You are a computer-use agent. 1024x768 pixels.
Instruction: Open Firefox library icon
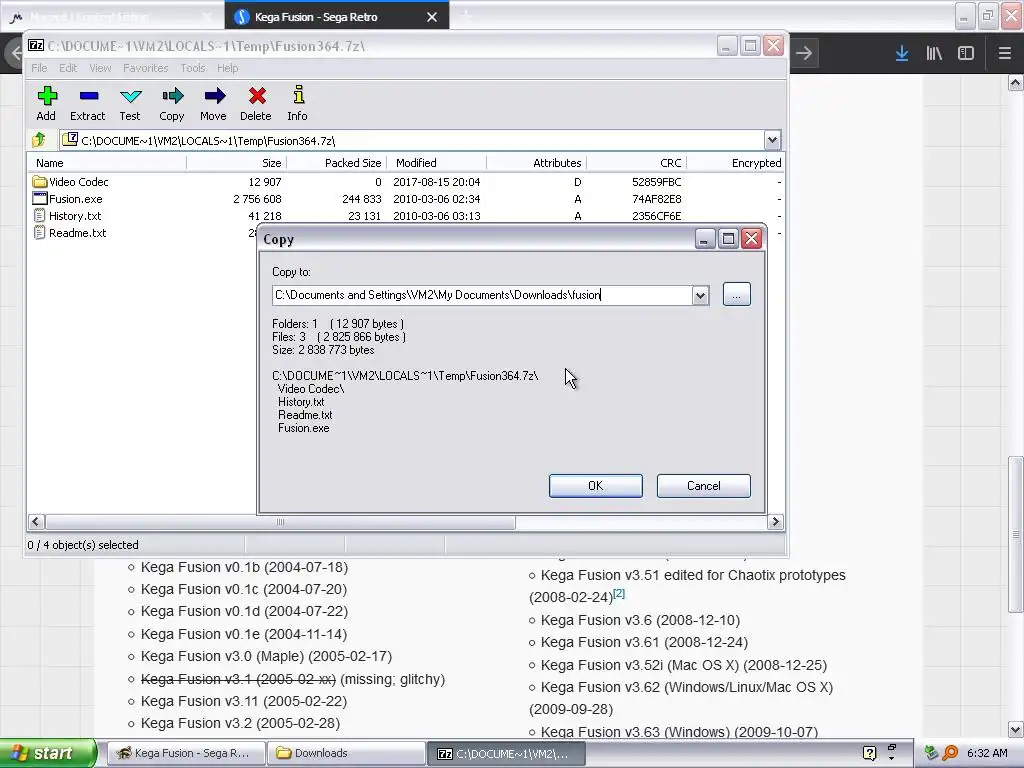934,53
